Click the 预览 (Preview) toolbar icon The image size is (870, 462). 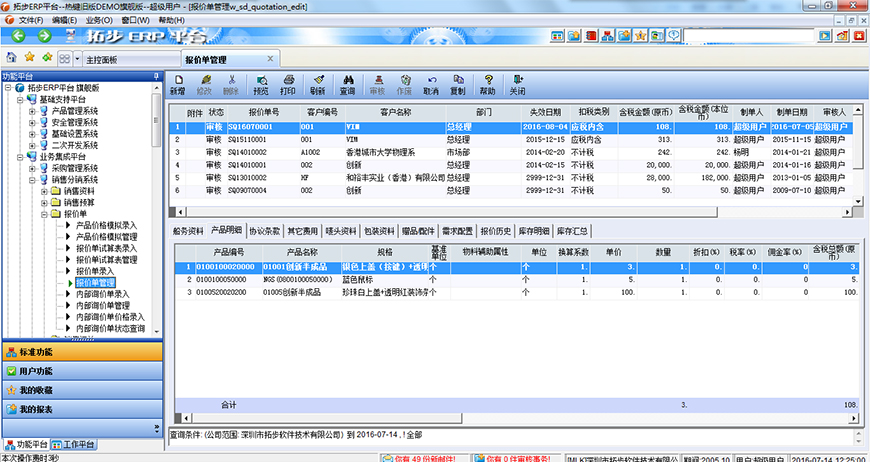(x=262, y=84)
